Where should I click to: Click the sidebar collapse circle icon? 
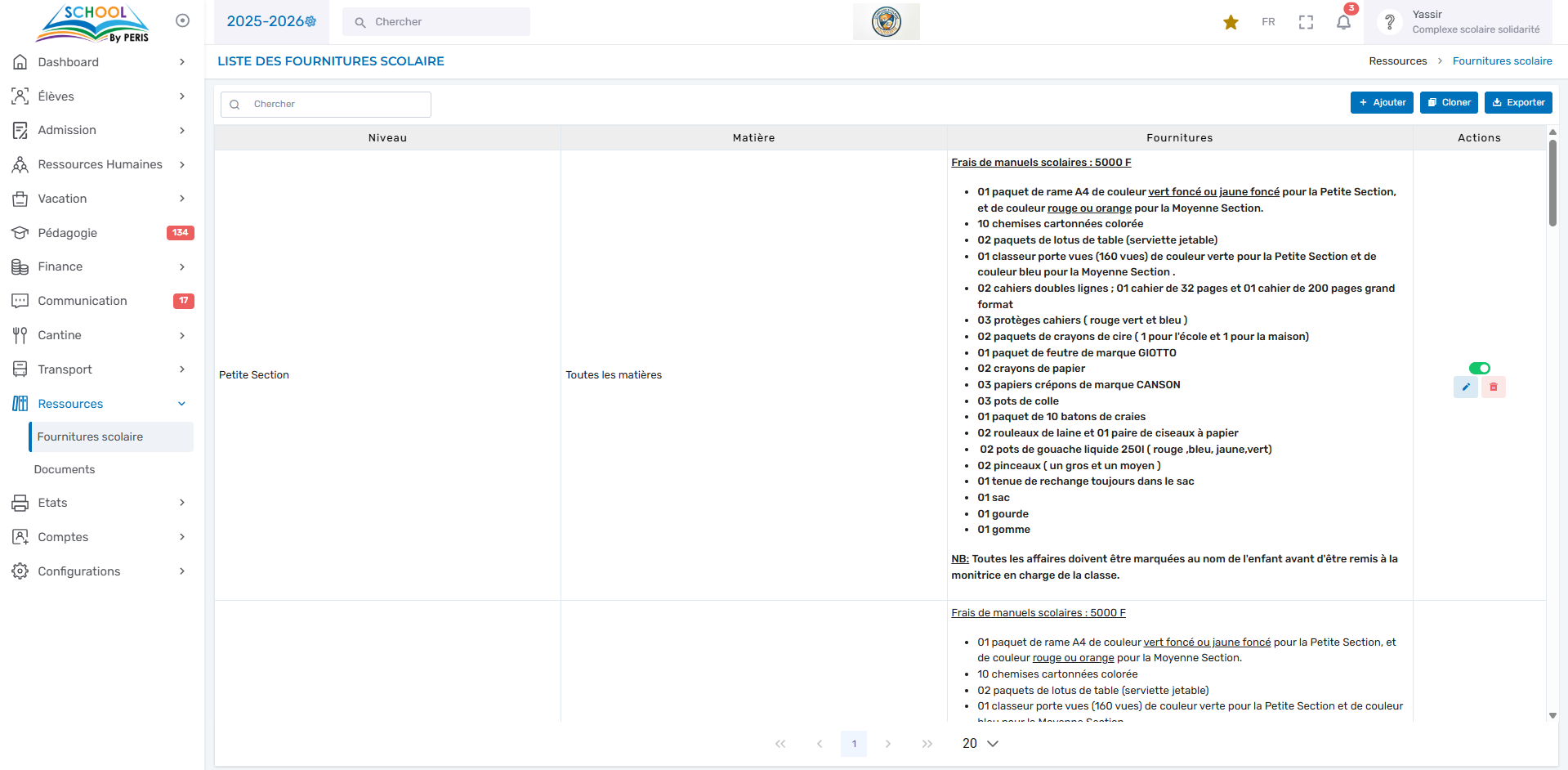click(x=183, y=20)
